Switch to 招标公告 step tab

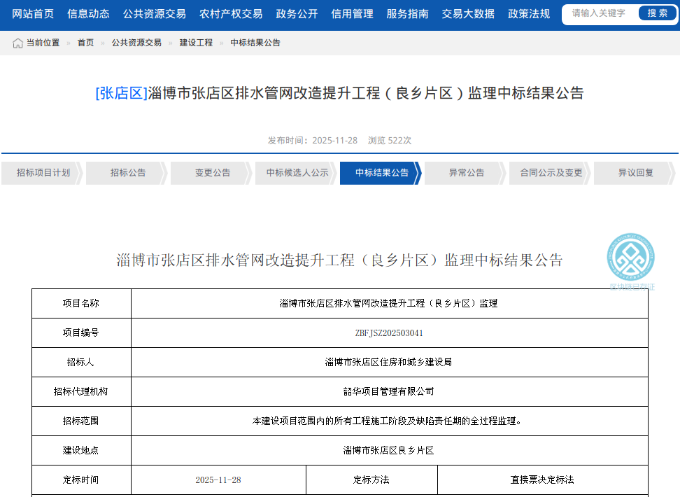[127, 173]
